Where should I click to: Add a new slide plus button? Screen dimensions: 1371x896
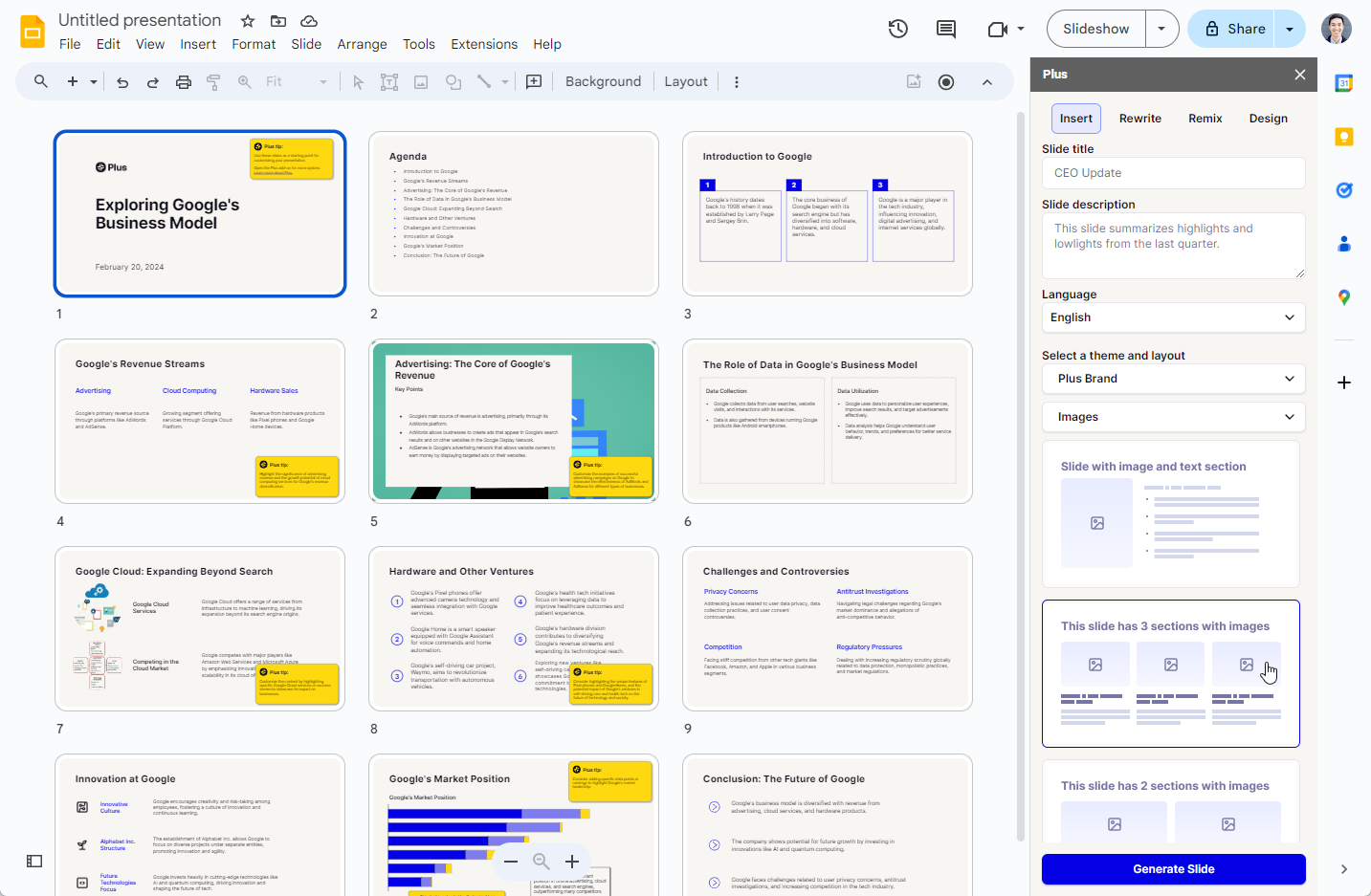click(x=73, y=81)
